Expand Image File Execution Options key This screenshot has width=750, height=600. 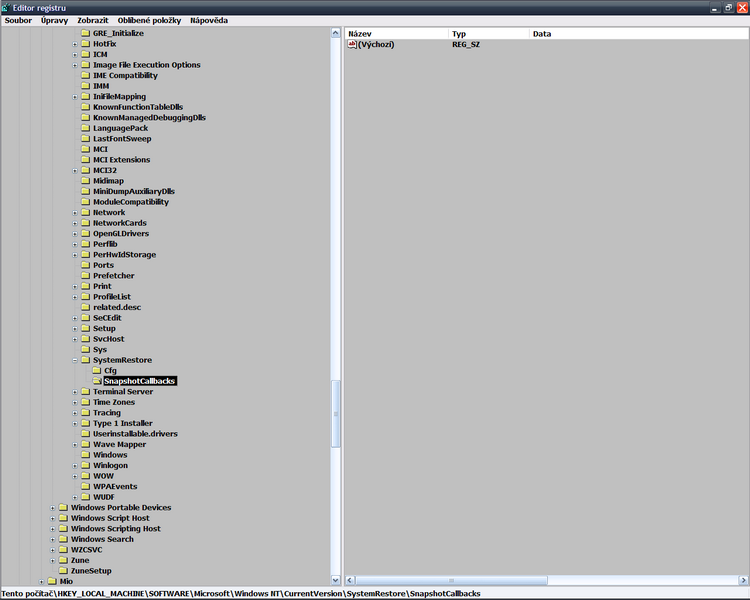(75, 65)
